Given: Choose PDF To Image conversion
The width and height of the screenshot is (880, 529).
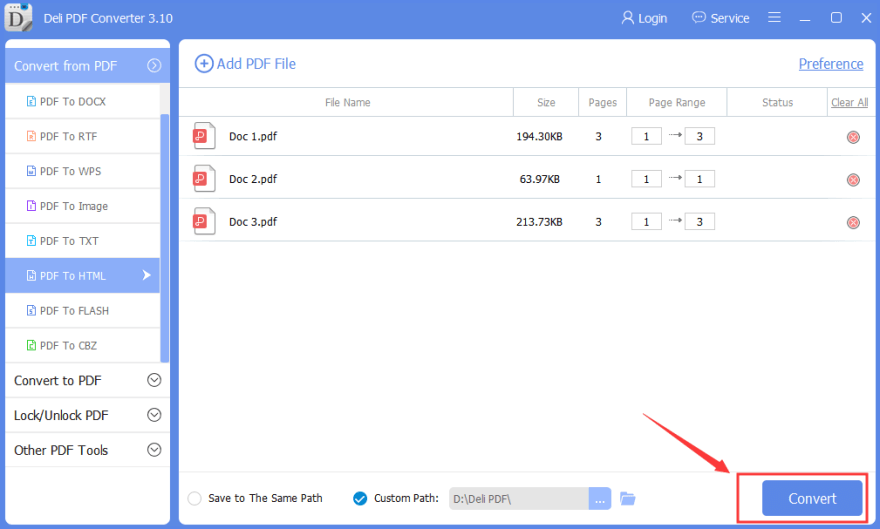Looking at the screenshot, I should 82,206.
